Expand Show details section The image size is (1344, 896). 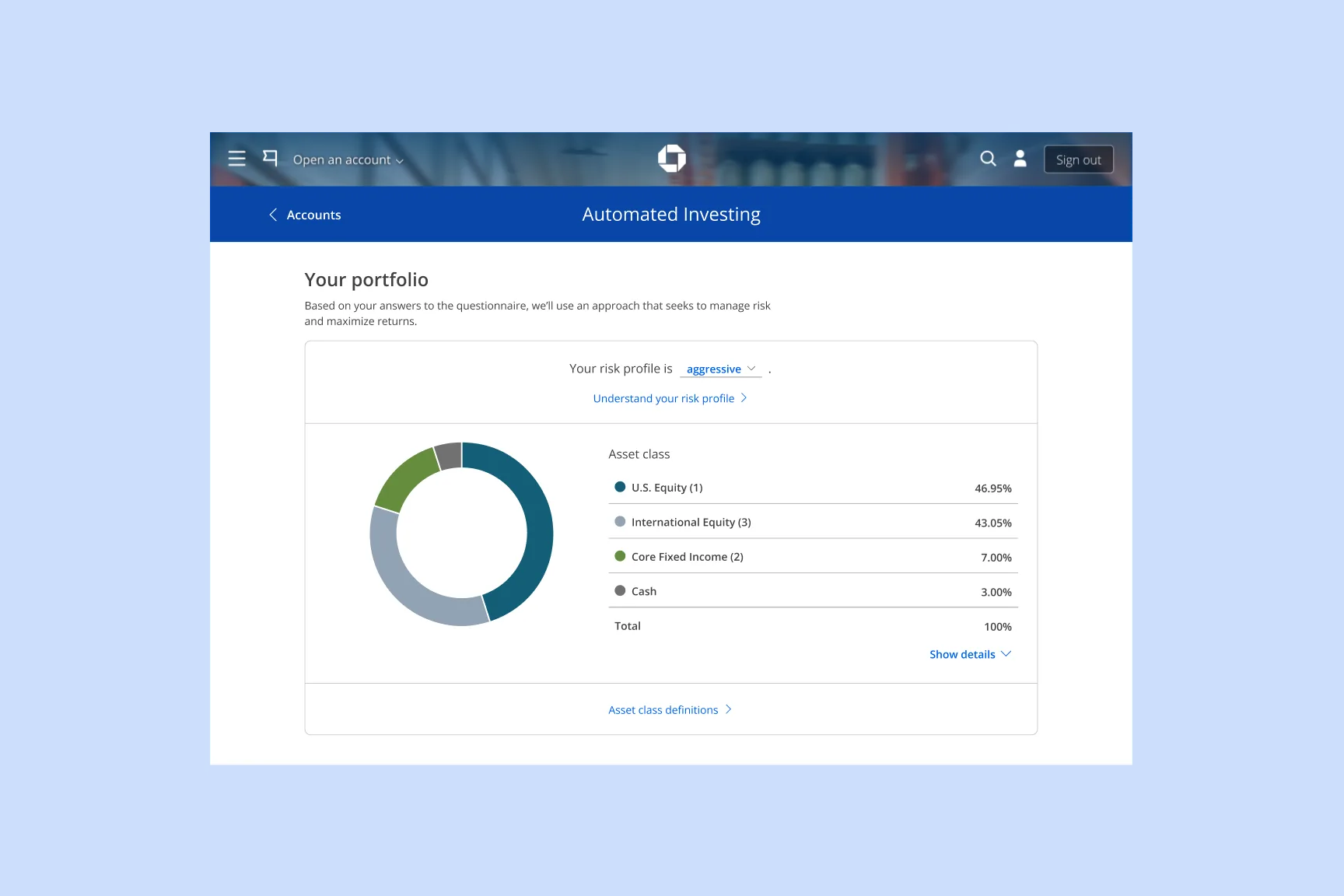[x=970, y=654]
